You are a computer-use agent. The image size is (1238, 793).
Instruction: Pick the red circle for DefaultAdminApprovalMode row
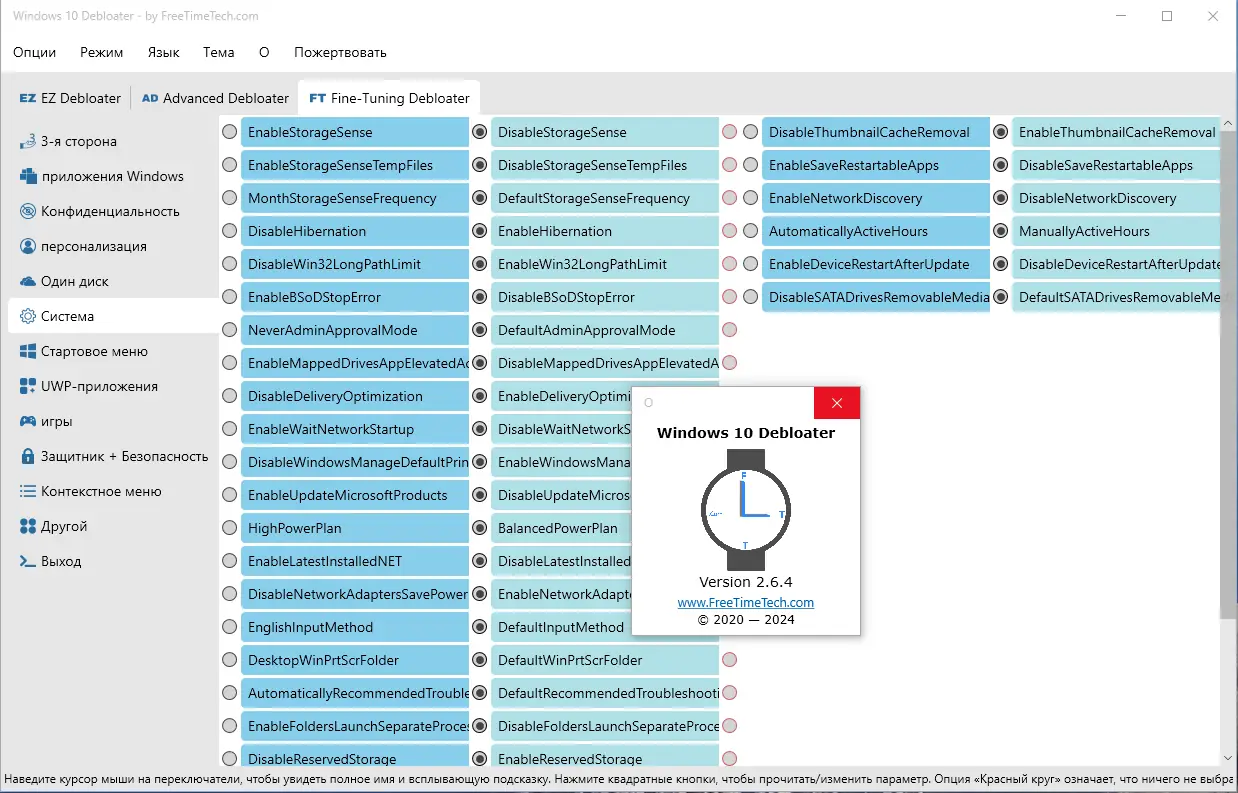[x=730, y=330]
